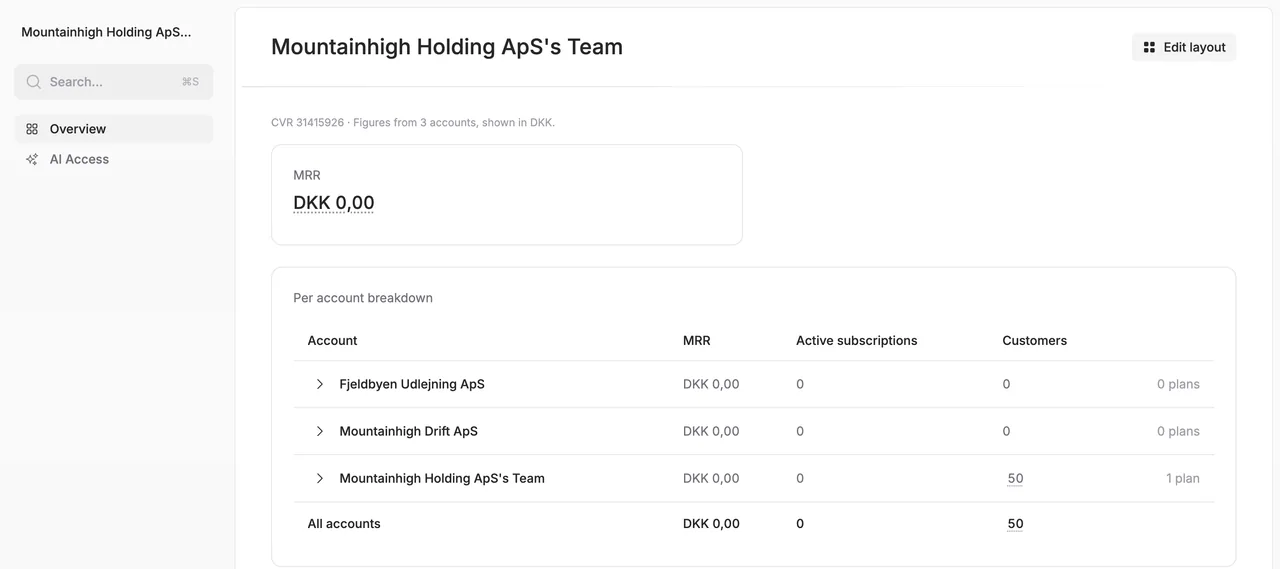Viewport: 1280px width, 569px height.
Task: Click Mountainhigh Drift ApS account name
Action: click(x=409, y=431)
